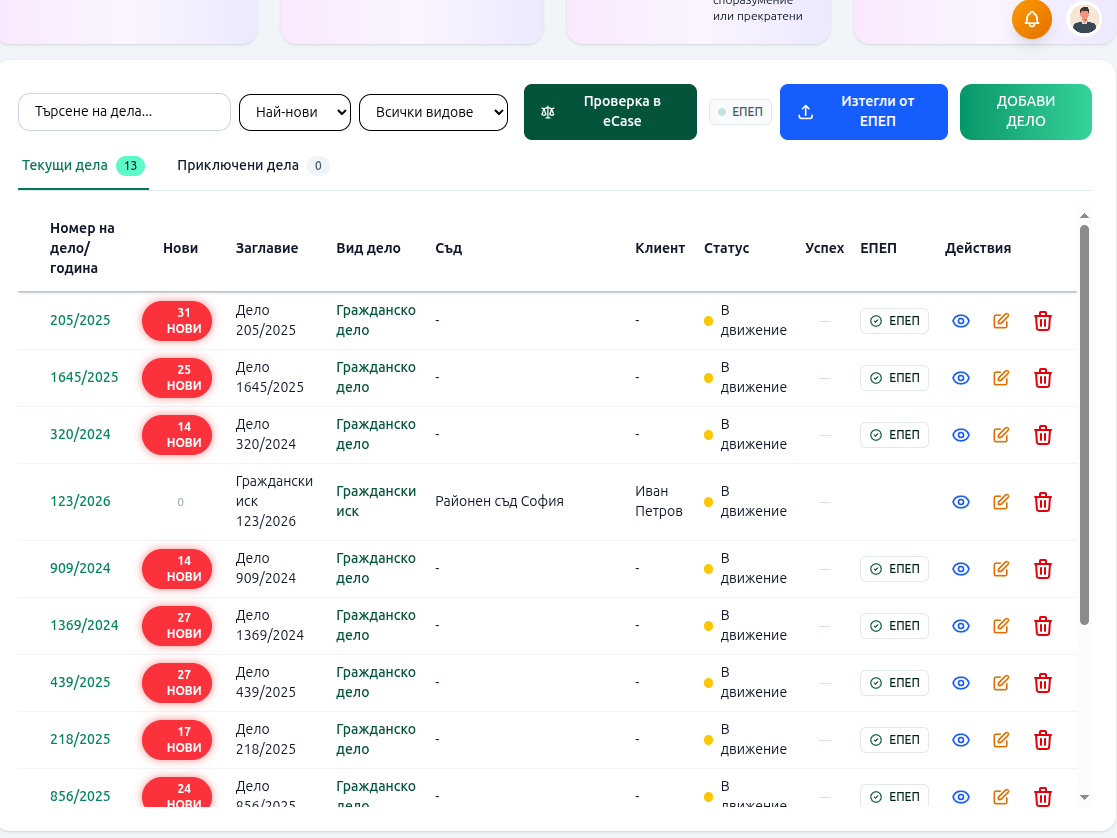View case 1369/2024 via its eye icon
The image size is (1117, 838).
pos(961,626)
